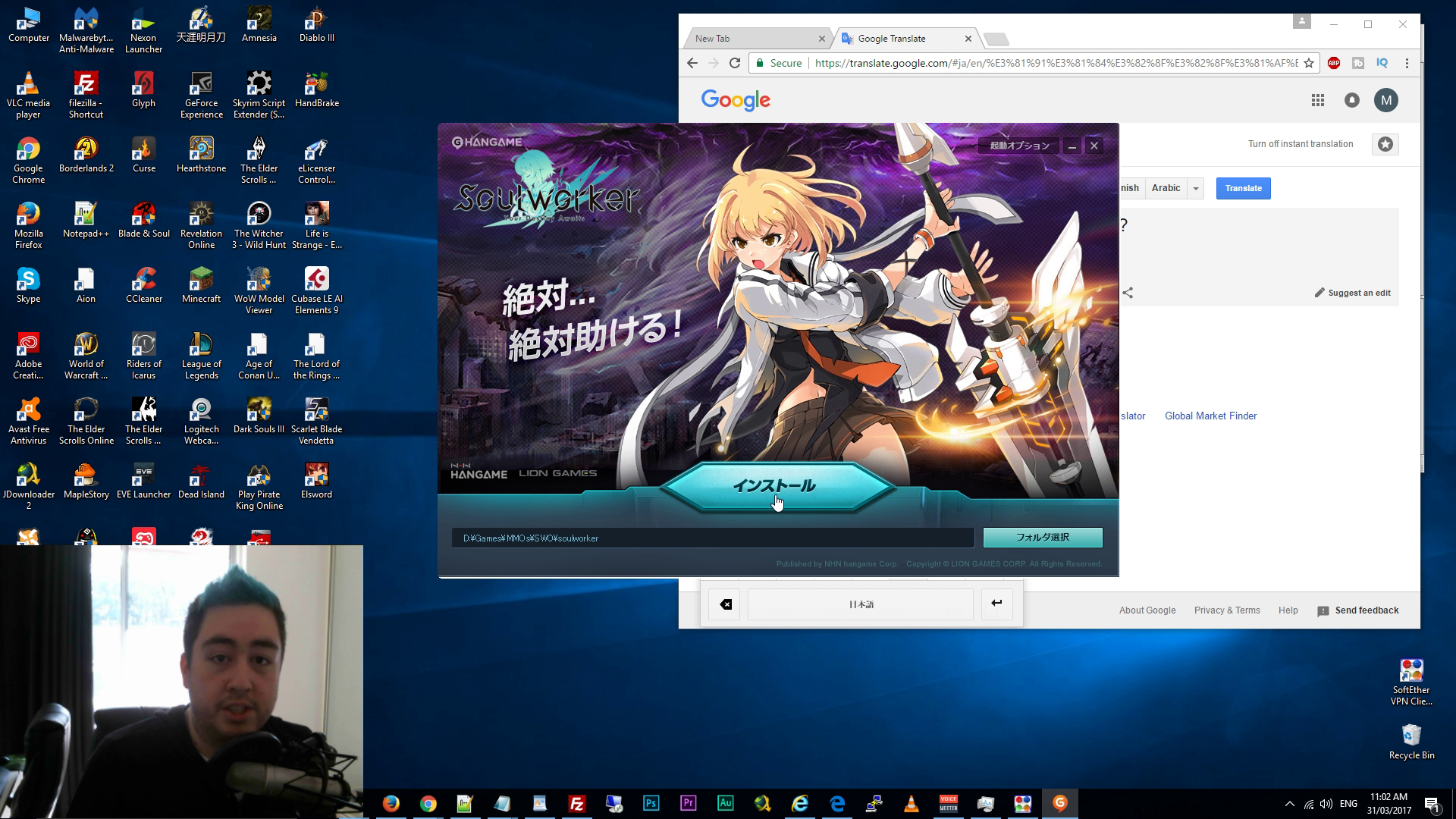Click the Adblock Plus extension icon
The width and height of the screenshot is (1456, 819).
pos(1334,63)
